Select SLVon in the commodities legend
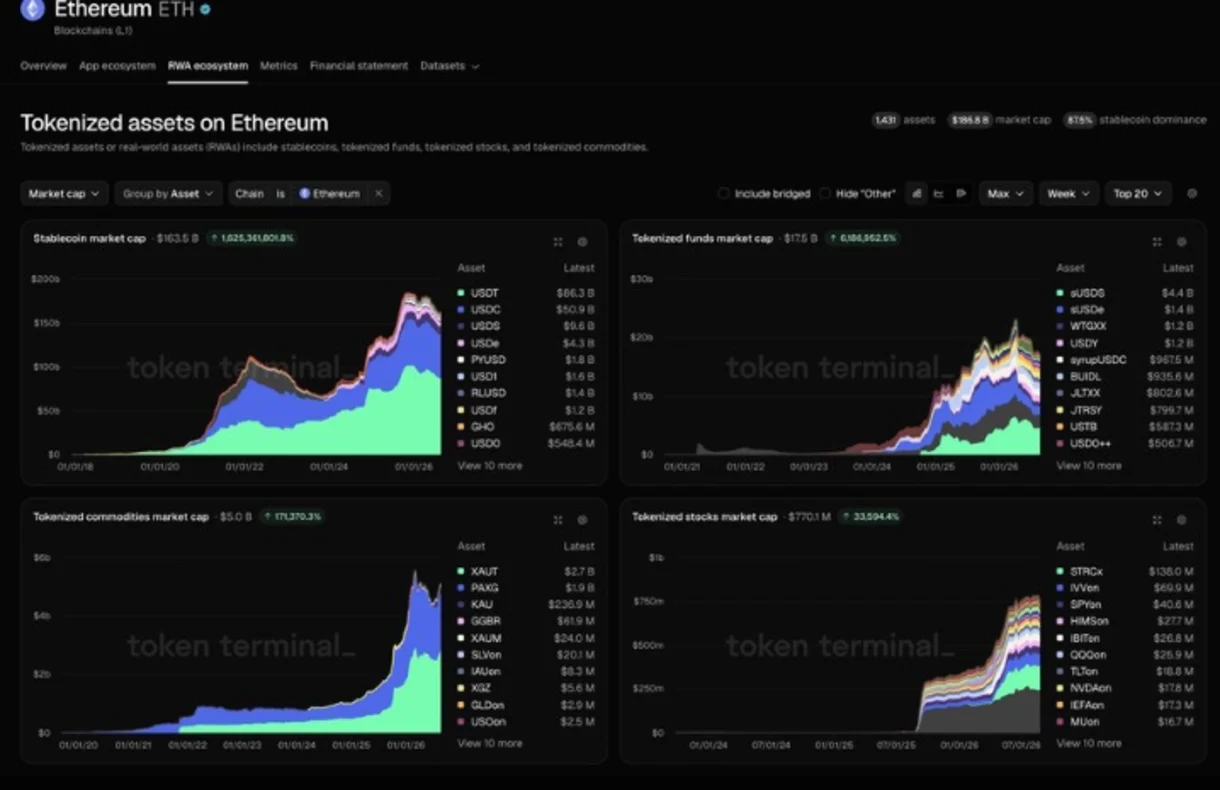This screenshot has width=1220, height=790. pyautogui.click(x=485, y=655)
